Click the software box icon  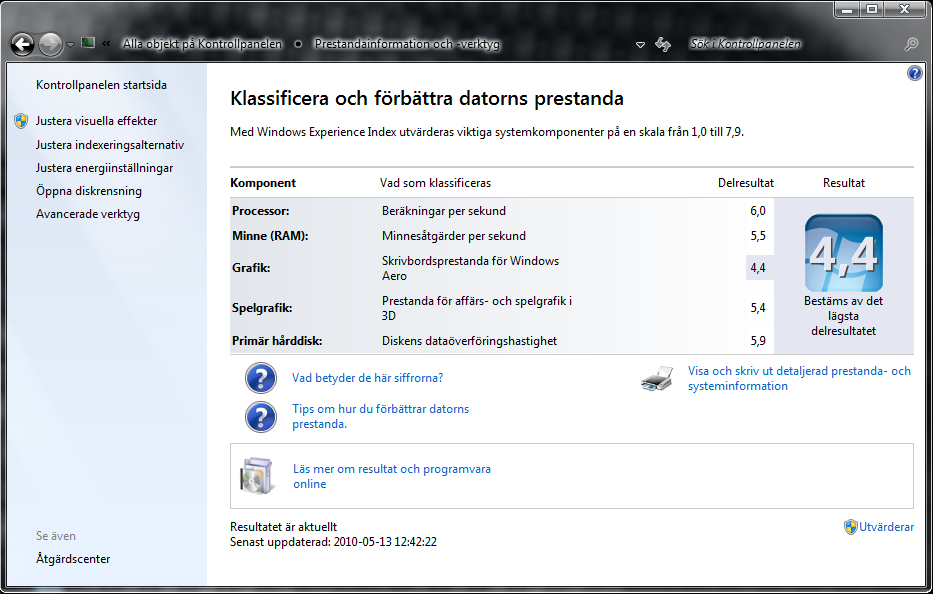[x=257, y=476]
